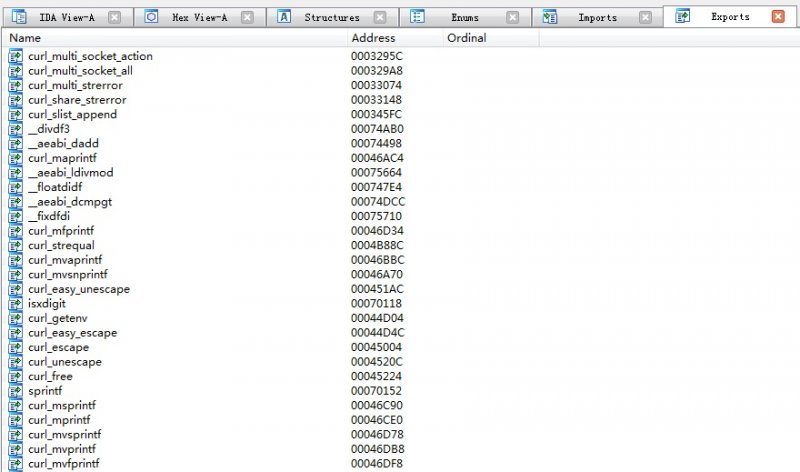Click the export icon beside curl_share_strerror
Screen dimensions: 800x472
tap(16, 100)
